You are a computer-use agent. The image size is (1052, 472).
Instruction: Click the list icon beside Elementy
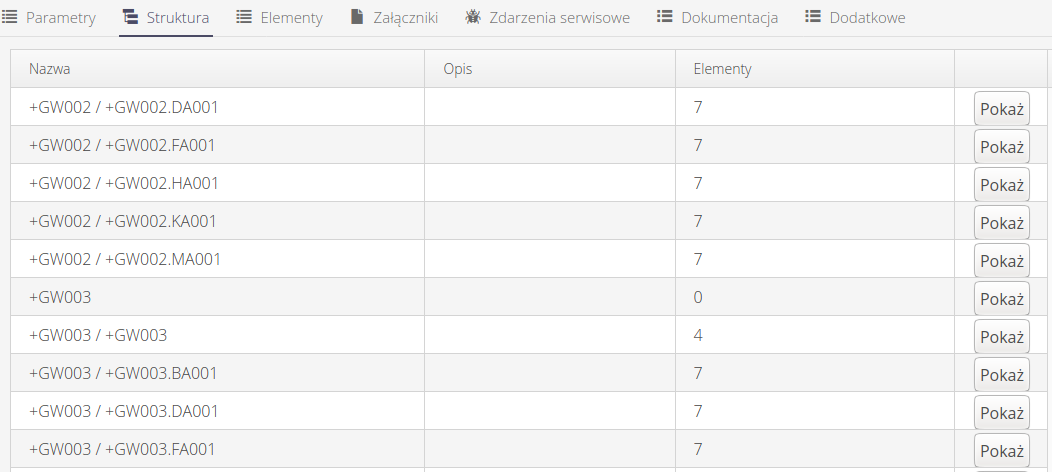click(x=244, y=18)
